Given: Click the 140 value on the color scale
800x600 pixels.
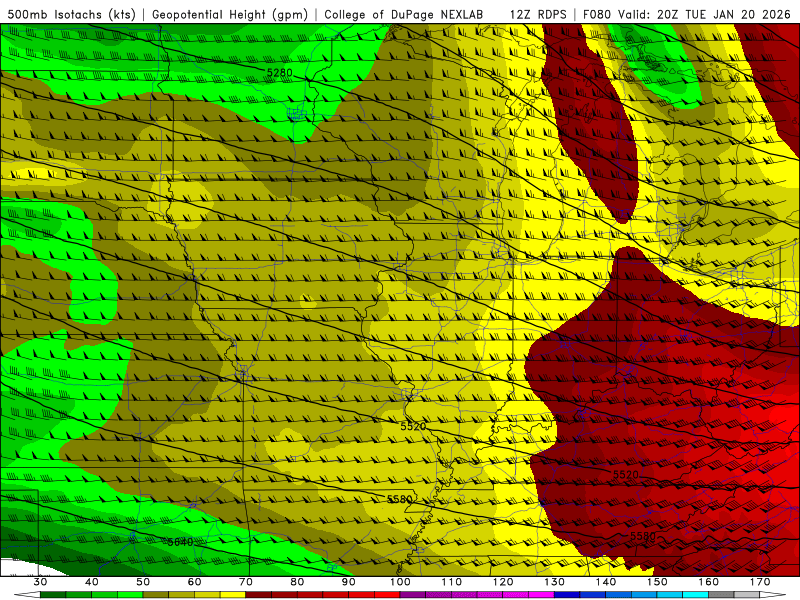Looking at the screenshot, I should (606, 582).
